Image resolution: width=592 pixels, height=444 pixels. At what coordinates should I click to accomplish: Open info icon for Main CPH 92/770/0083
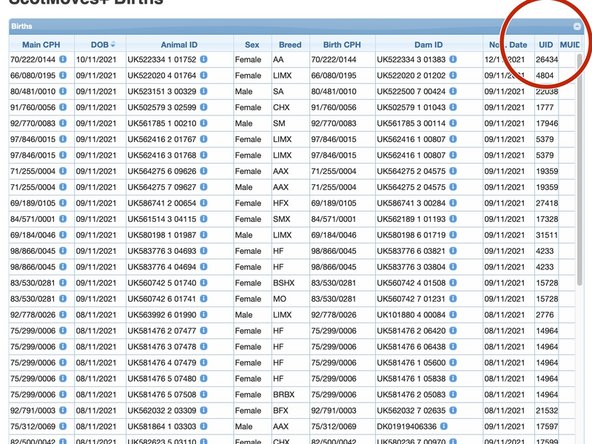coord(63,123)
